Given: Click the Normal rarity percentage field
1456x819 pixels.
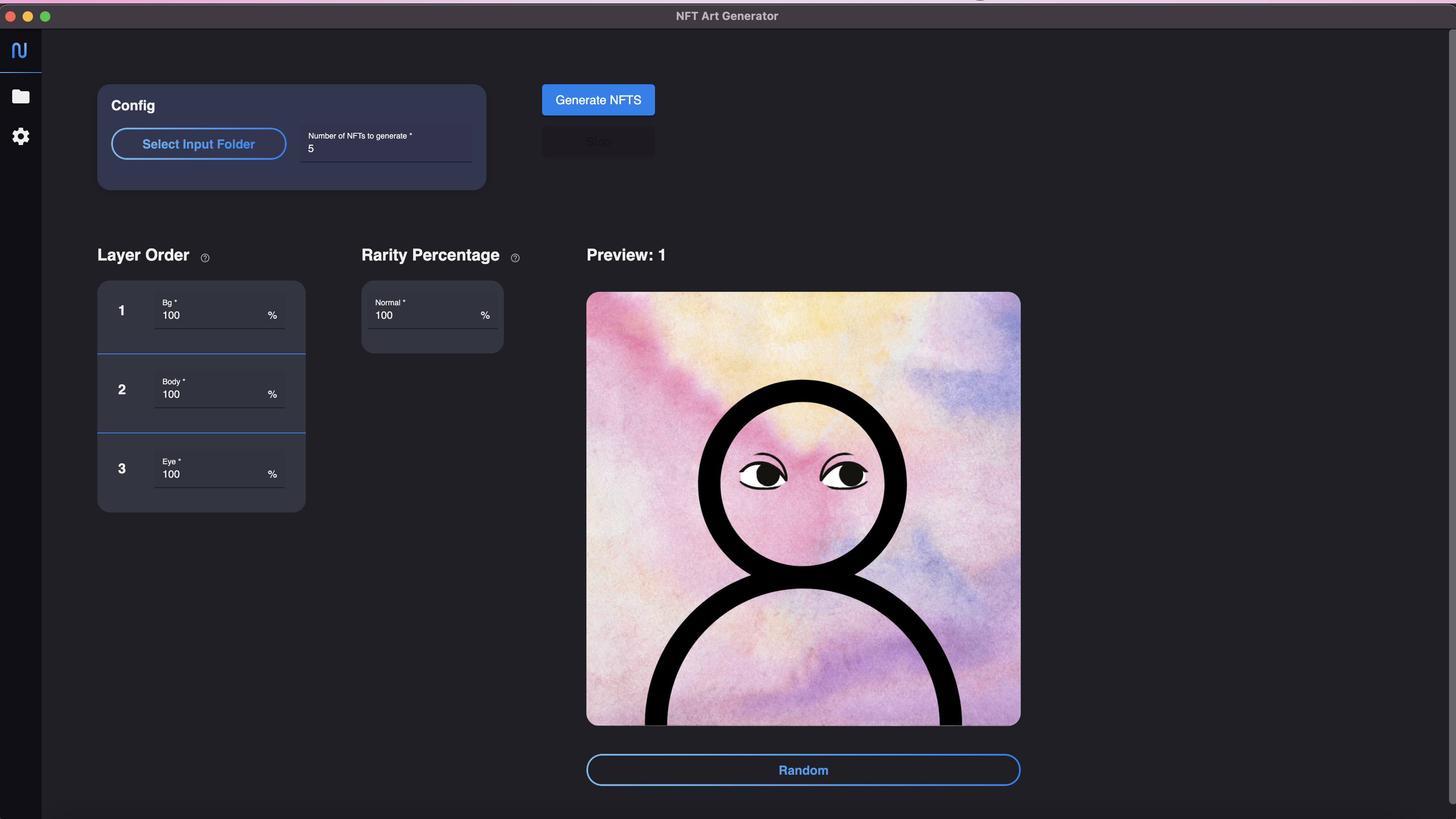Looking at the screenshot, I should [424, 315].
